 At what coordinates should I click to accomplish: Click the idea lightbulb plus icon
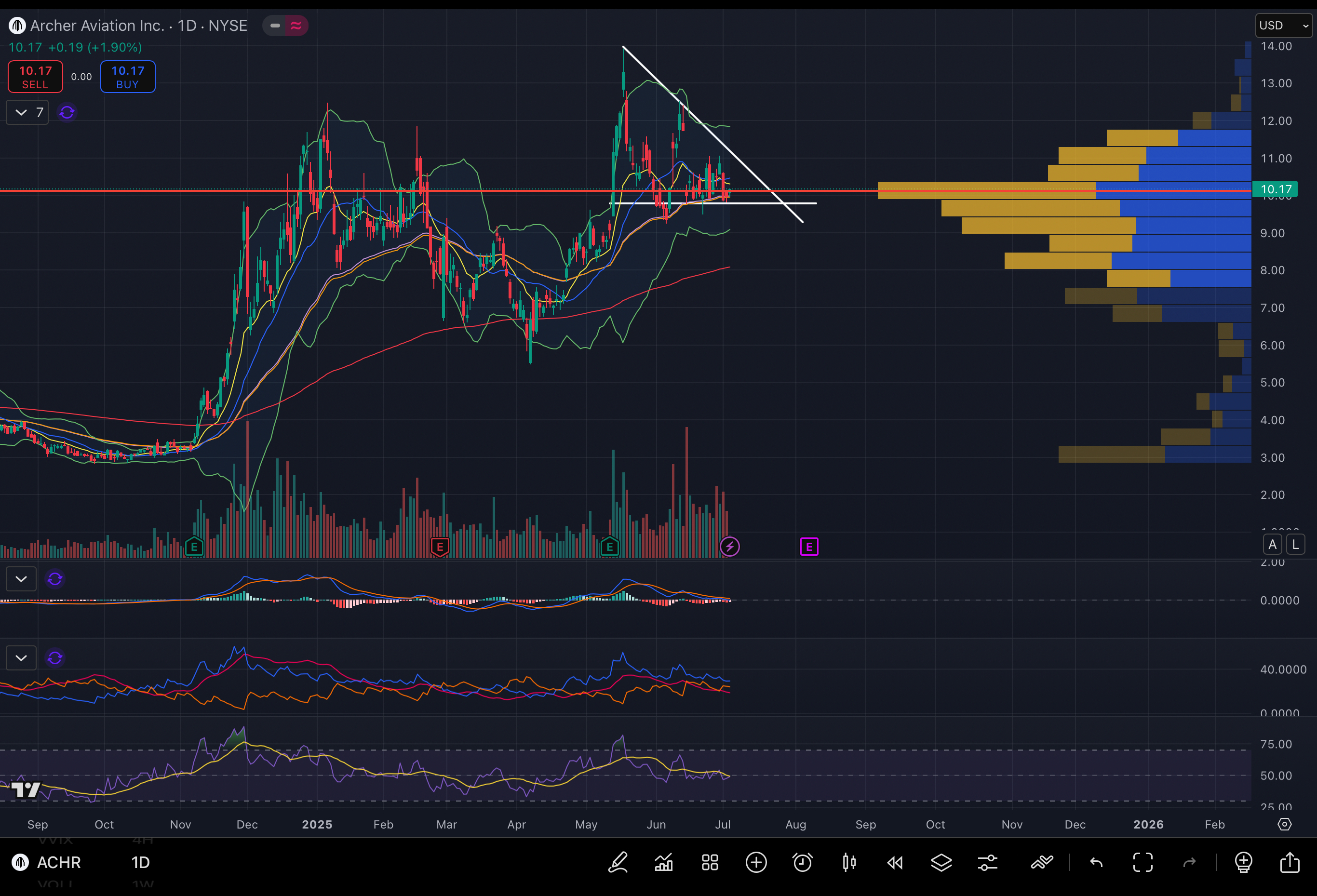tap(1243, 863)
